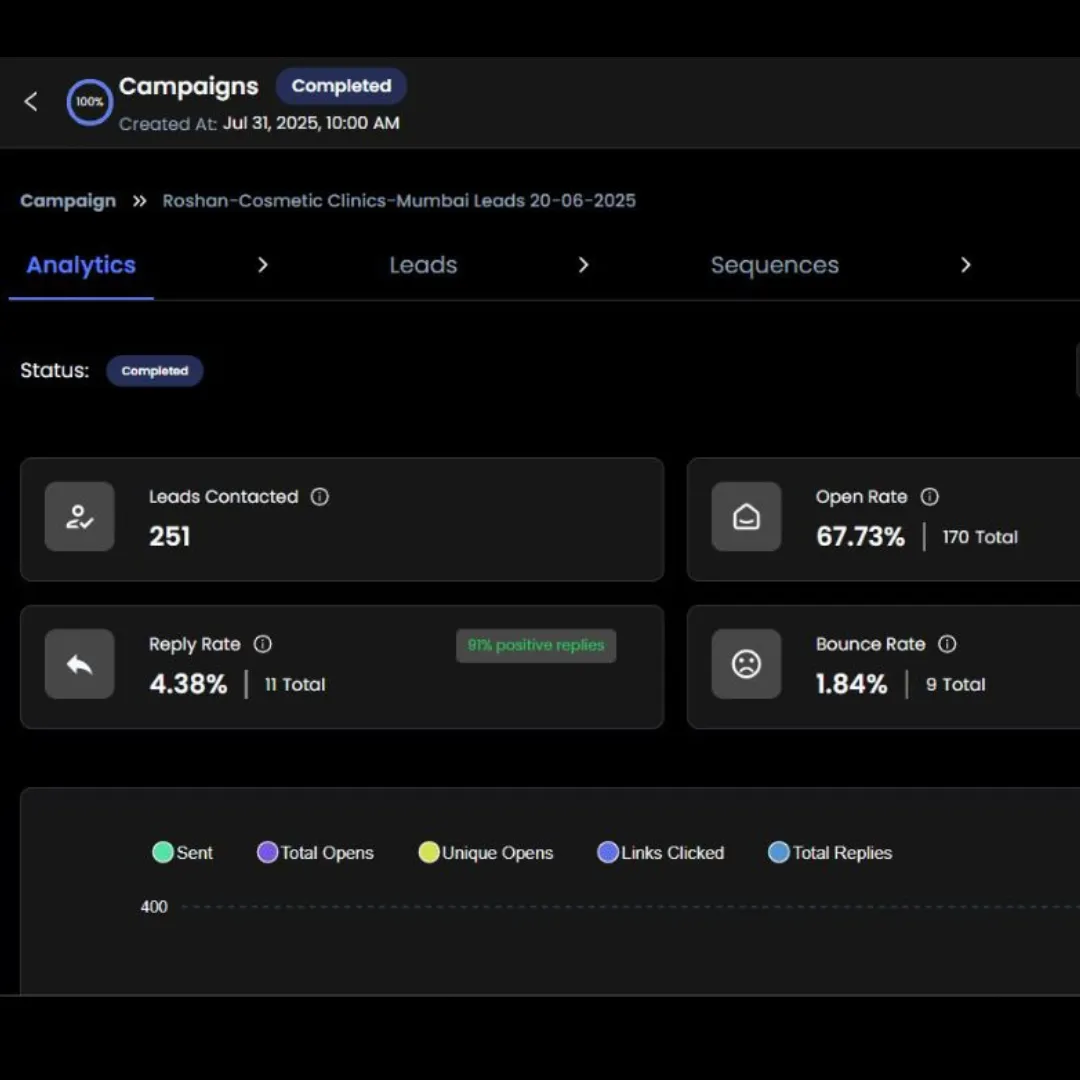
Task: Toggle the Unique Opens legend item
Action: point(486,853)
